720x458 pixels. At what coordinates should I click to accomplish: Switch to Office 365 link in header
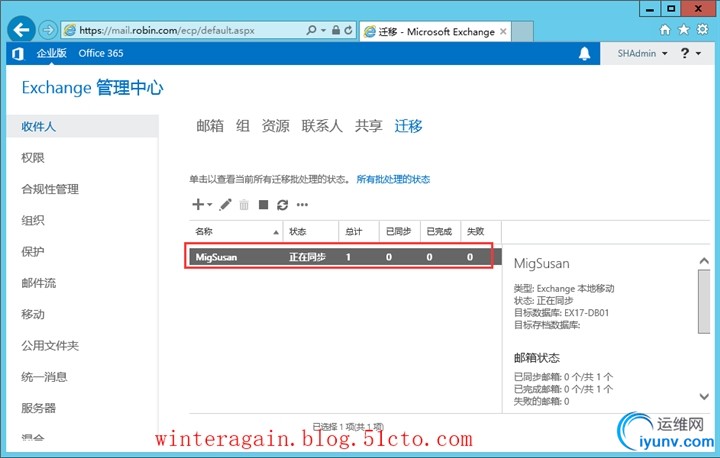pos(101,53)
